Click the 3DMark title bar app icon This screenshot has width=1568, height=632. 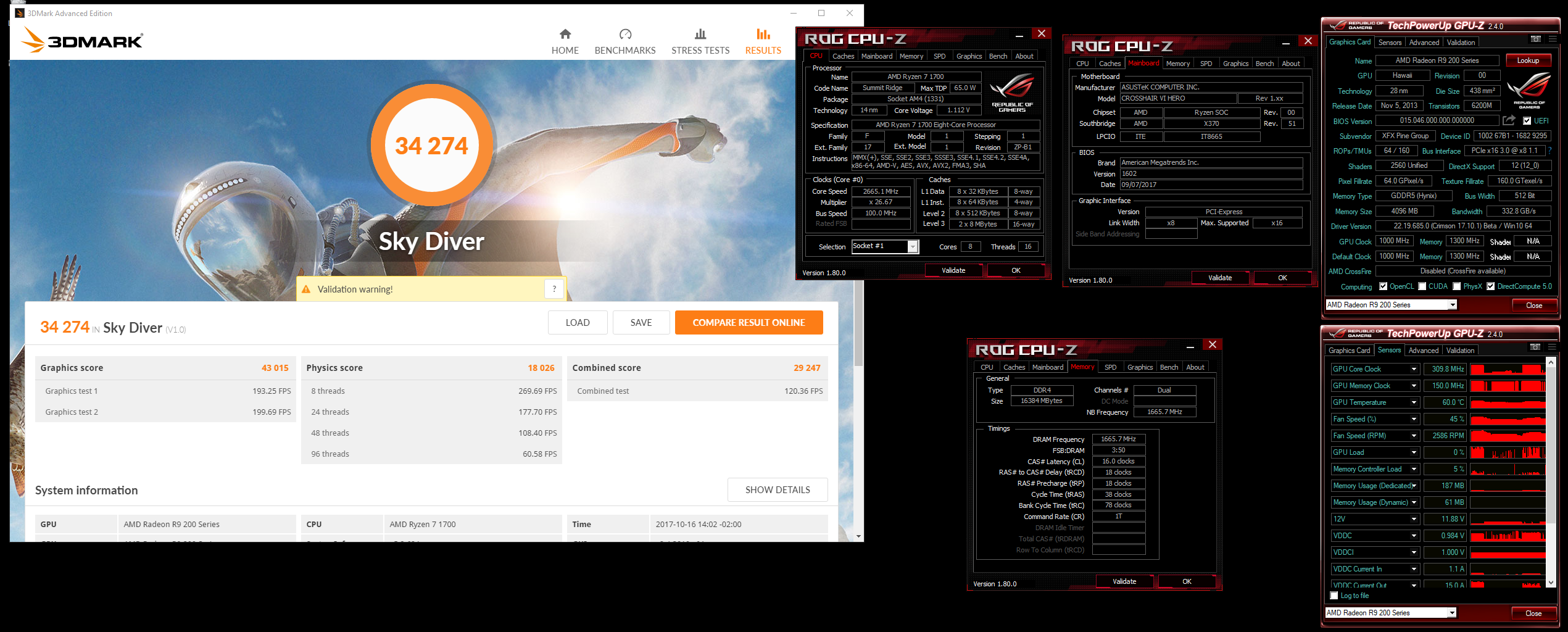click(19, 13)
